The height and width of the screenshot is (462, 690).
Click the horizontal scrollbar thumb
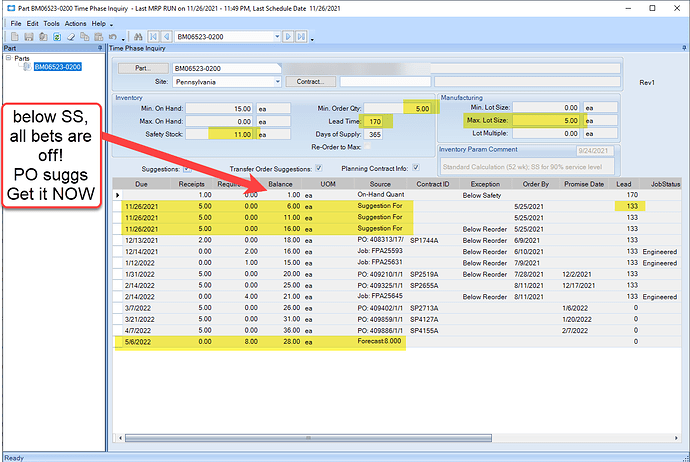(x=308, y=438)
